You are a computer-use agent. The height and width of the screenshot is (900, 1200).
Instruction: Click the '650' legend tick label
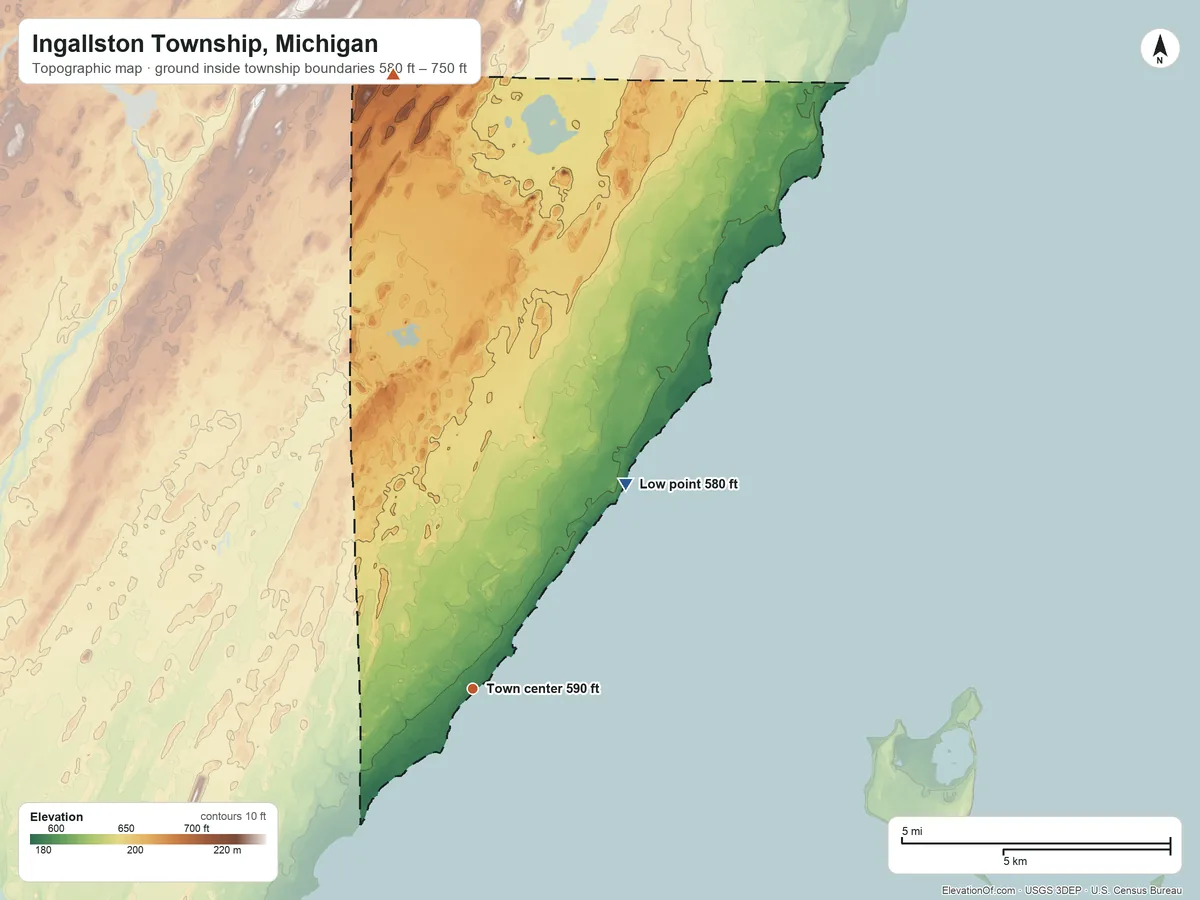tap(126, 828)
